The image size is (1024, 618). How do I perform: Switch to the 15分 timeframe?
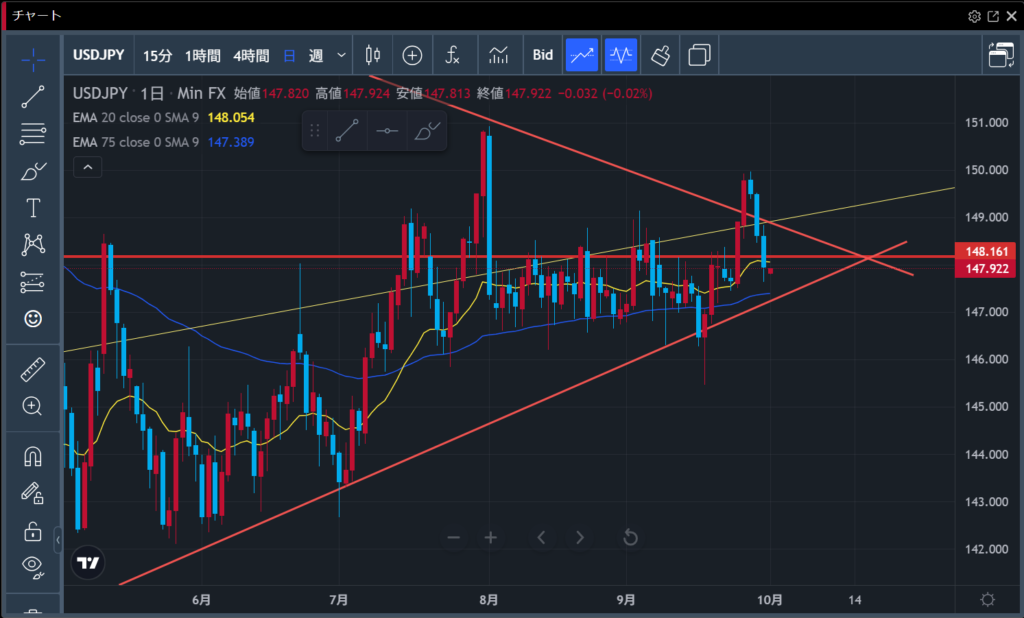pyautogui.click(x=157, y=55)
